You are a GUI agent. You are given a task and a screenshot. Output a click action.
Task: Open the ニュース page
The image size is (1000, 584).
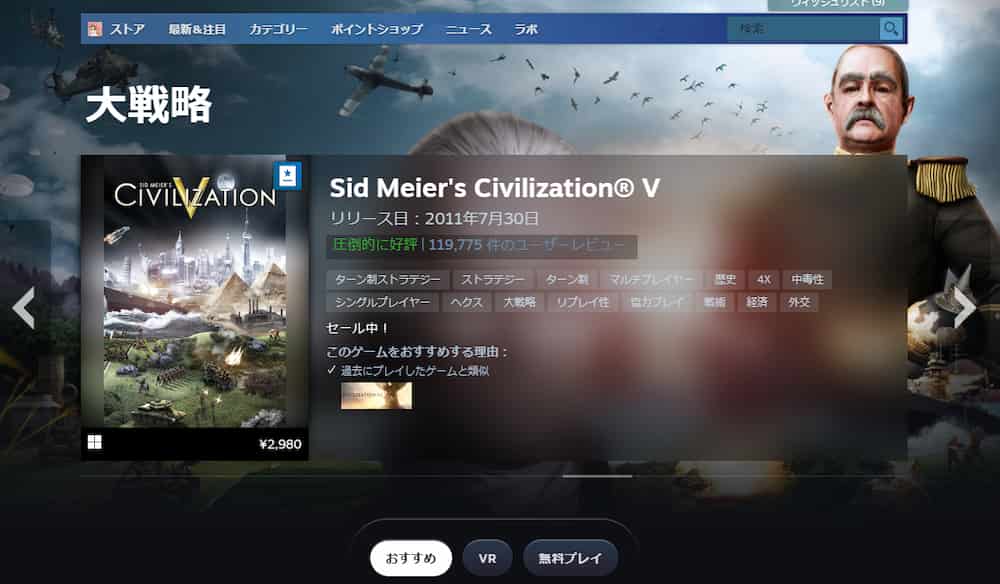pyautogui.click(x=469, y=29)
